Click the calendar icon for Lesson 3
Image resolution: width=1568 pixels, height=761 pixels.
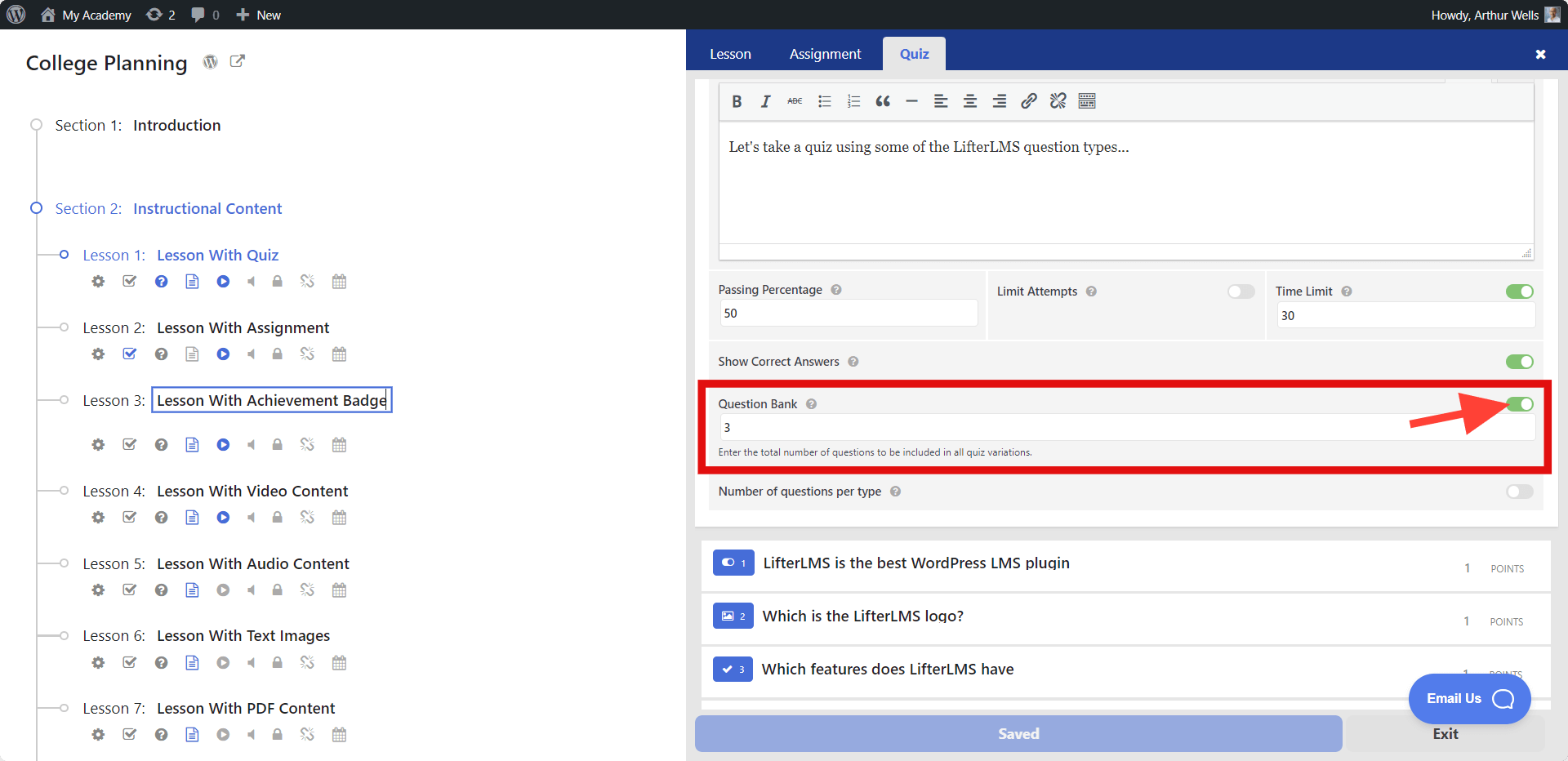[x=340, y=445]
